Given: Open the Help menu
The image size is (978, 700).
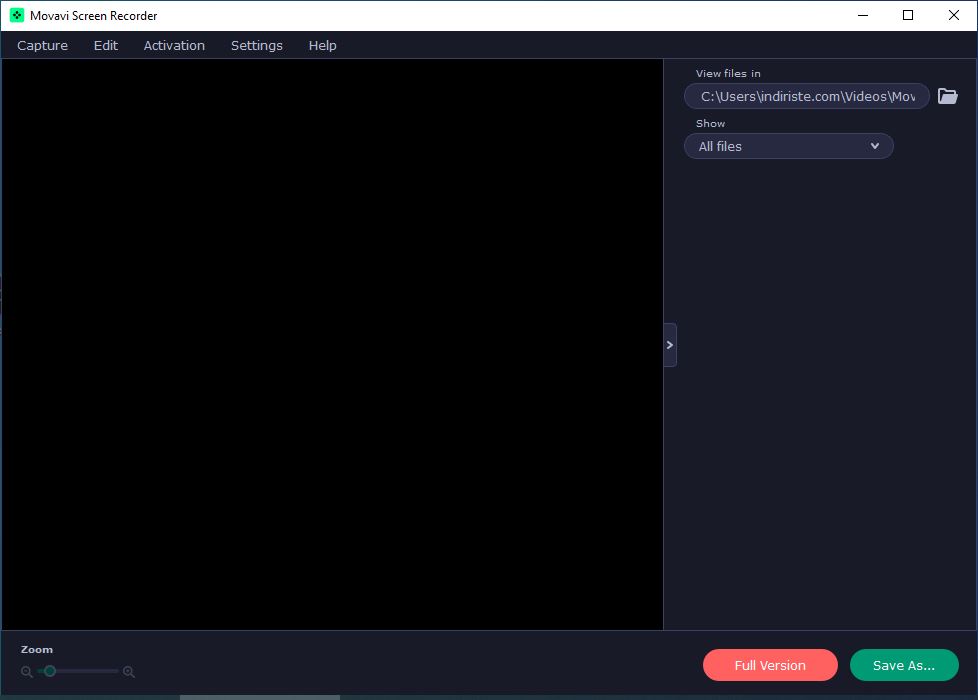Looking at the screenshot, I should (x=322, y=46).
